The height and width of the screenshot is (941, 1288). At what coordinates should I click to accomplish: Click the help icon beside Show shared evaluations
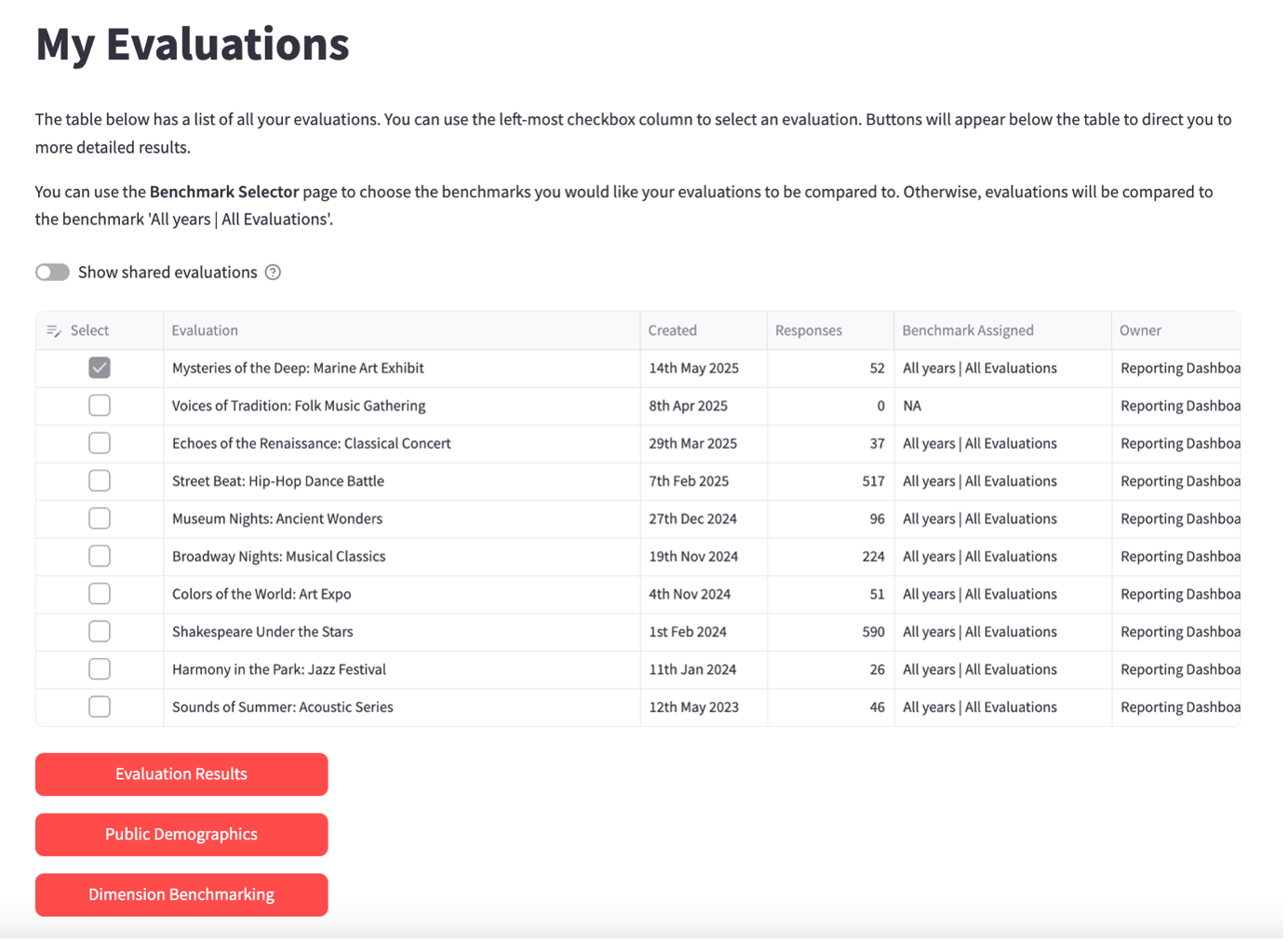pos(273,273)
